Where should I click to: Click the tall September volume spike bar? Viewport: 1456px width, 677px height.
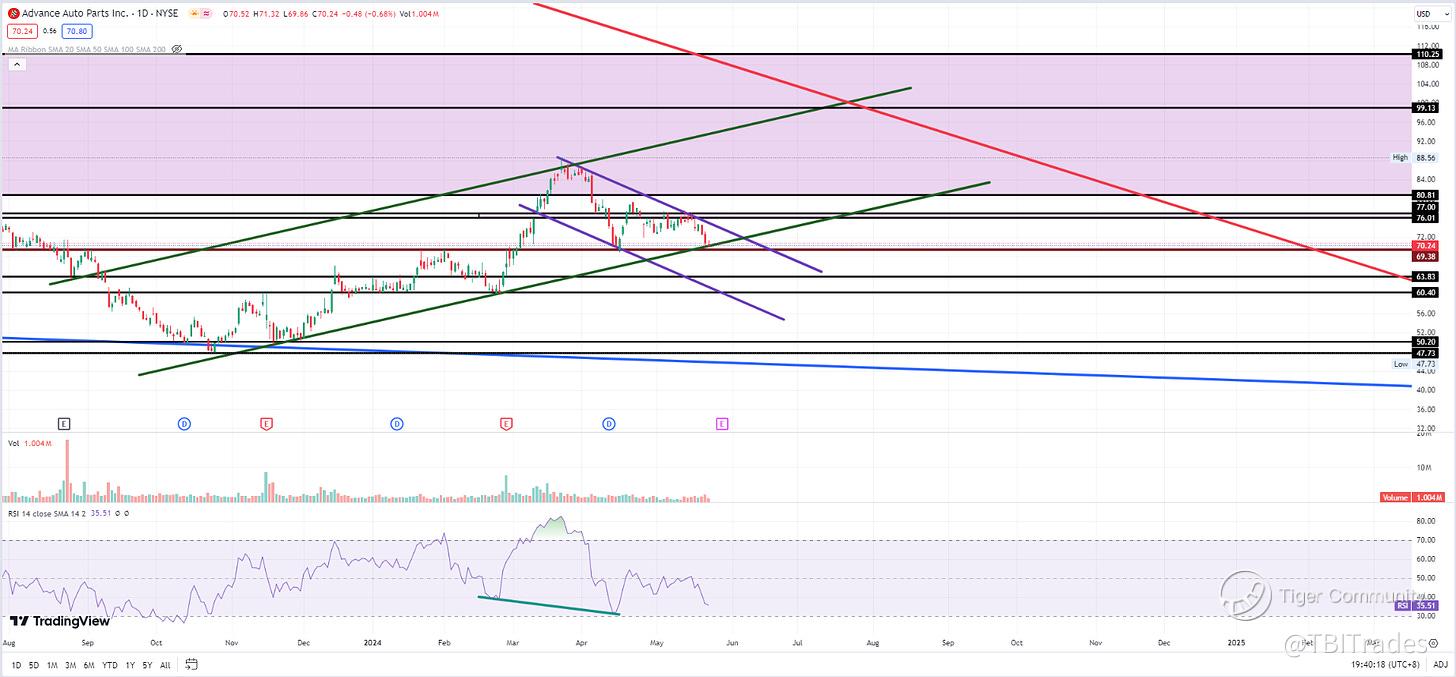pos(67,470)
